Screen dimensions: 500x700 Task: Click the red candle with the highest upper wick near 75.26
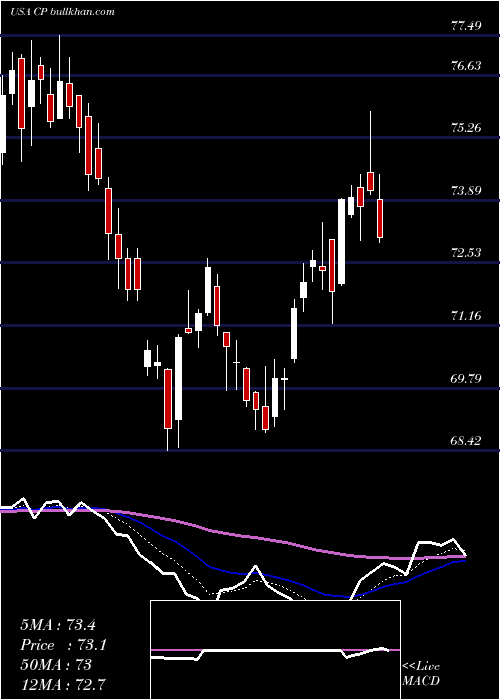point(371,181)
